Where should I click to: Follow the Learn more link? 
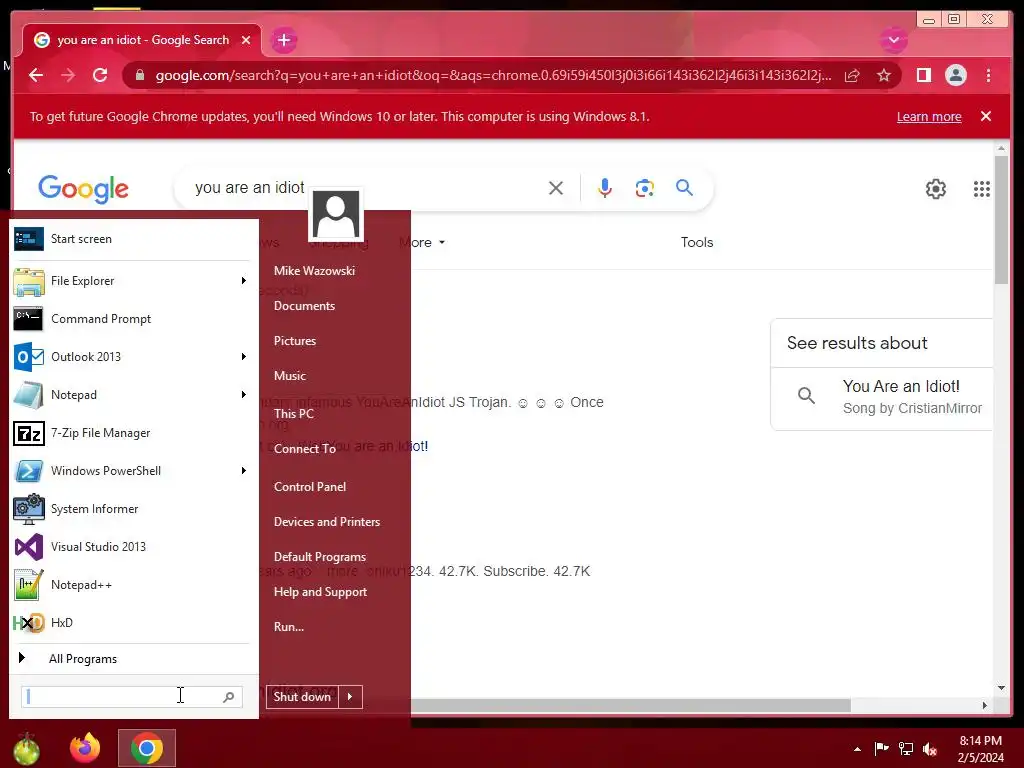tap(929, 117)
